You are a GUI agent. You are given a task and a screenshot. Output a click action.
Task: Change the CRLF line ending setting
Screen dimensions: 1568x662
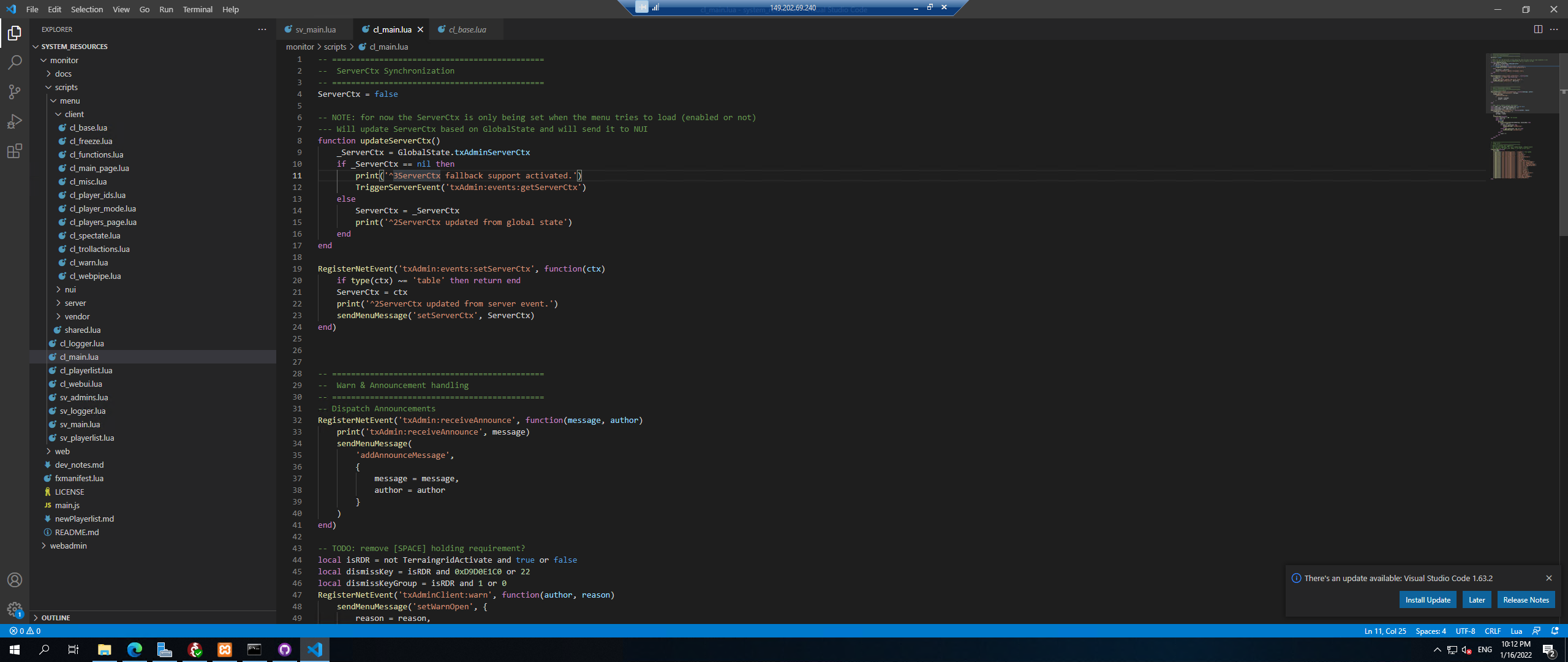1492,631
